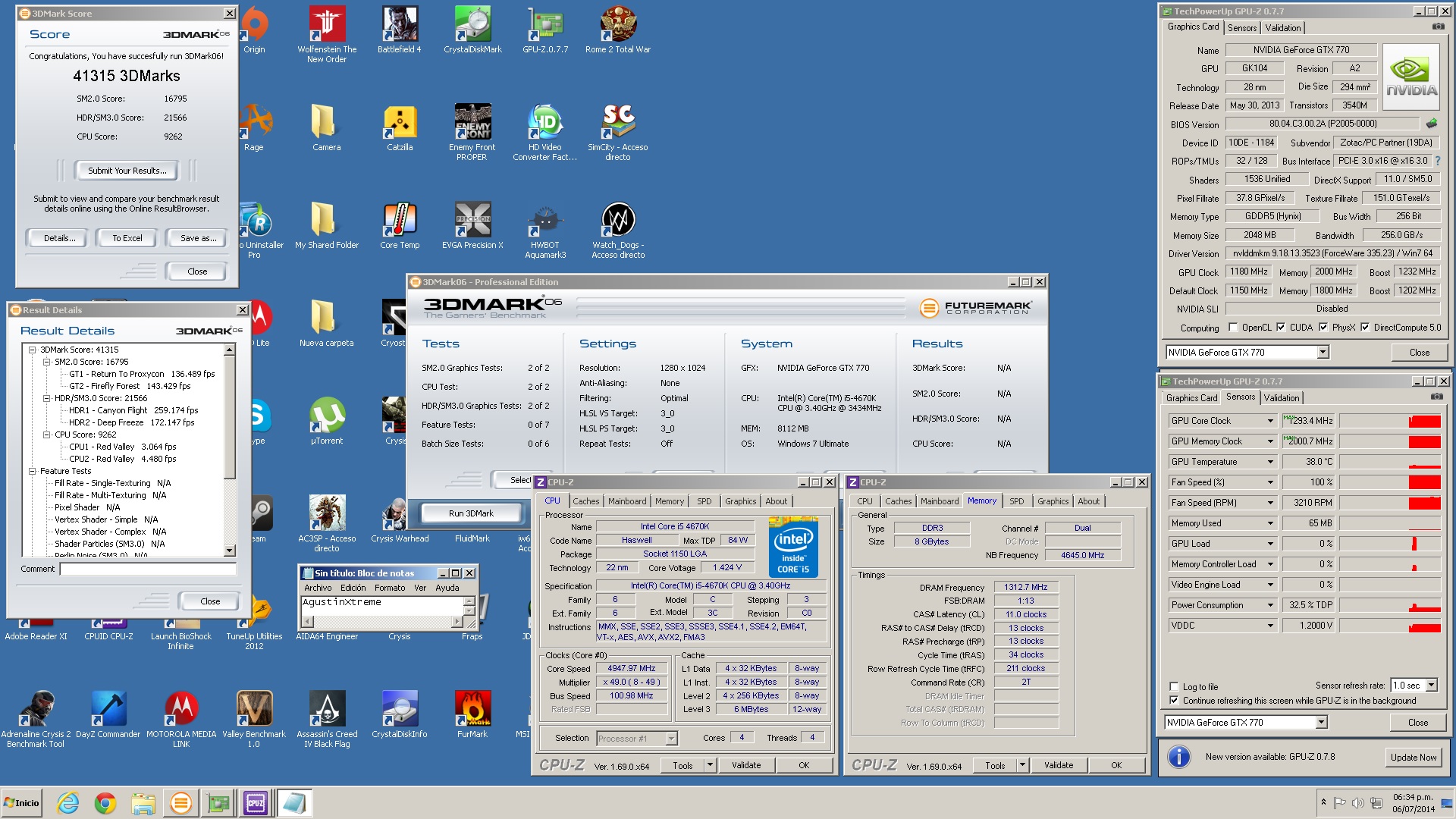The height and width of the screenshot is (819, 1456).
Task: Open the Camera folder icon
Action: point(327,127)
